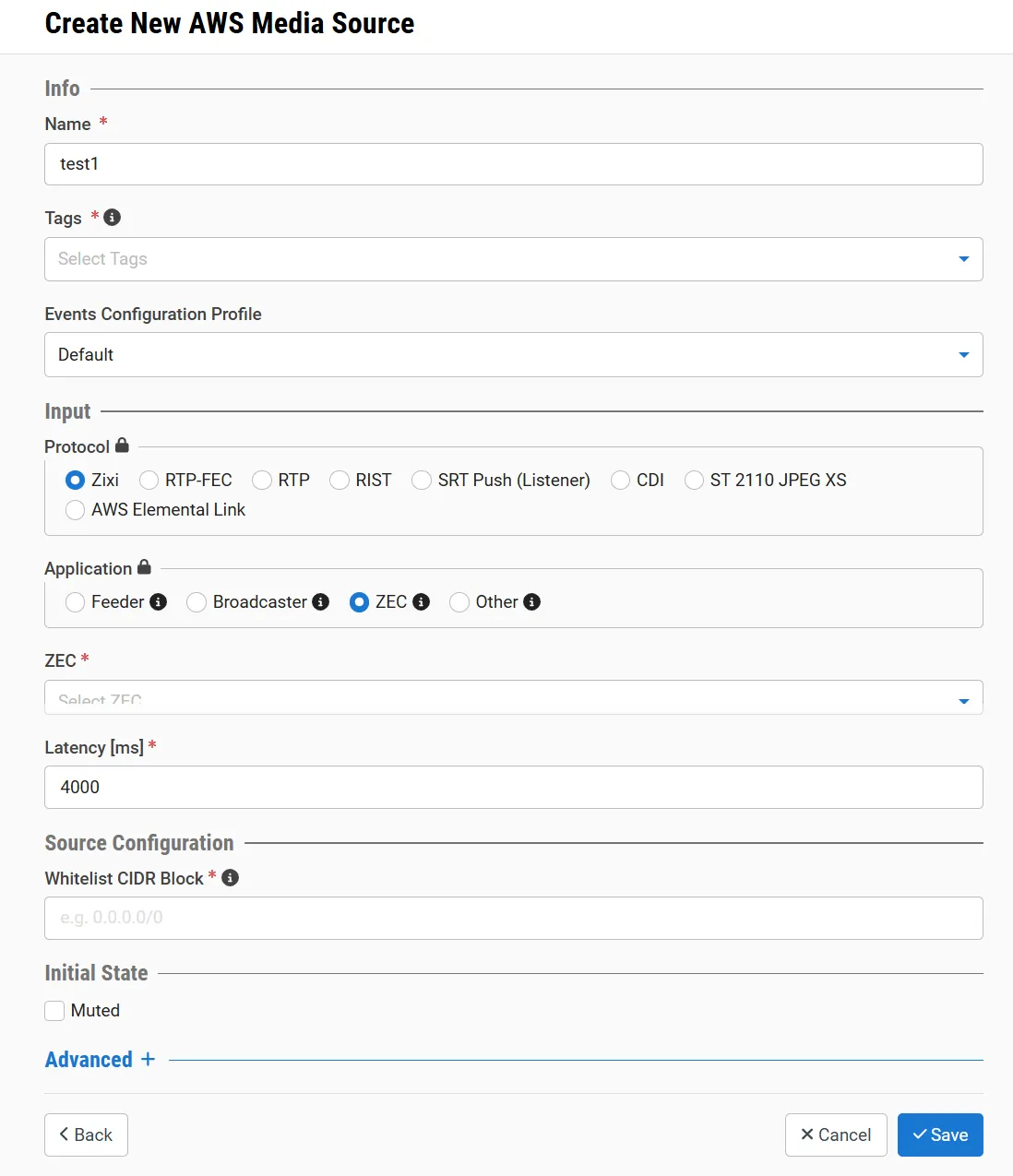Click the Latency [ms] input field
1013x1176 pixels.
point(514,788)
